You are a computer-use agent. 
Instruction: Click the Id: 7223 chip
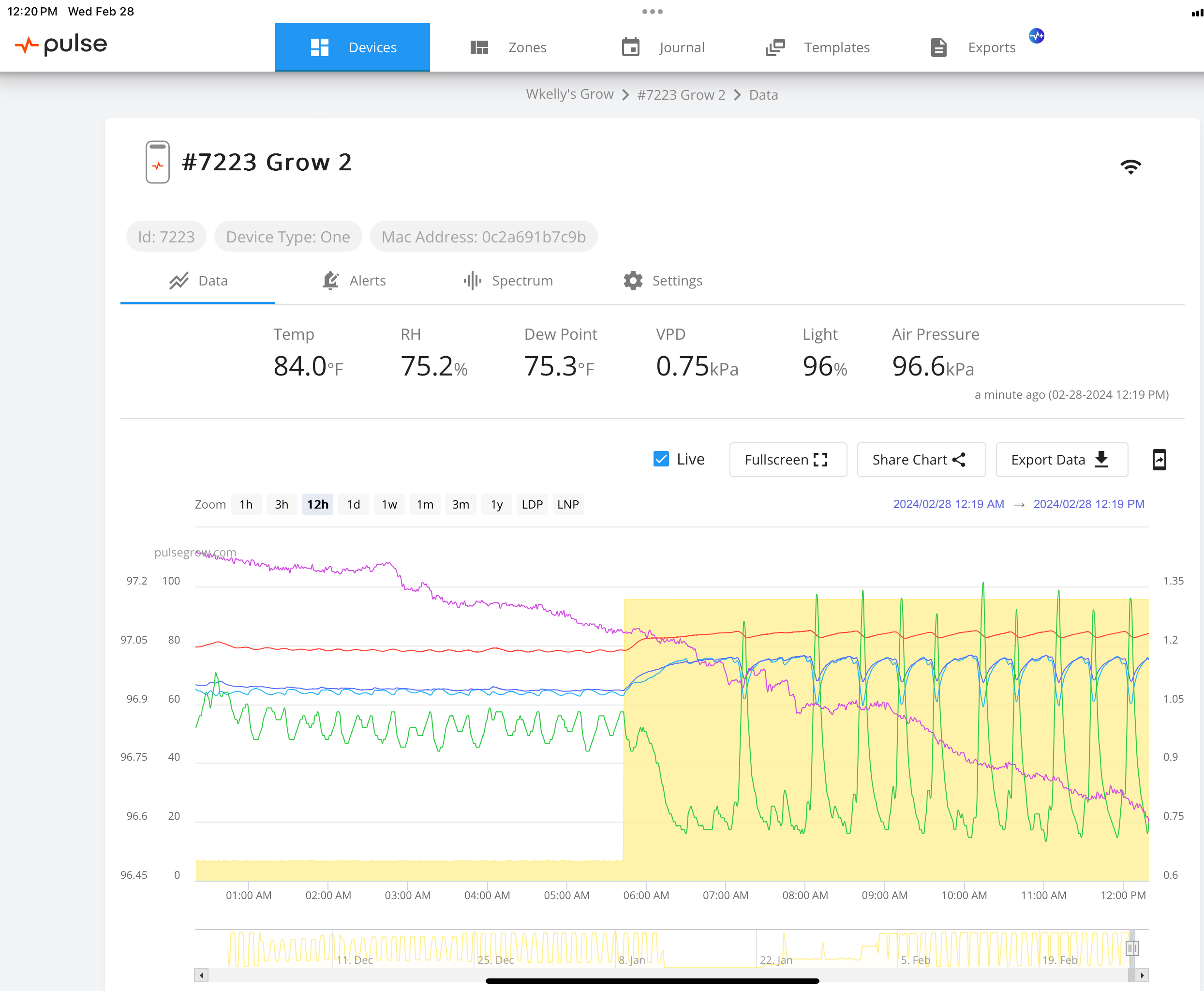click(x=166, y=236)
